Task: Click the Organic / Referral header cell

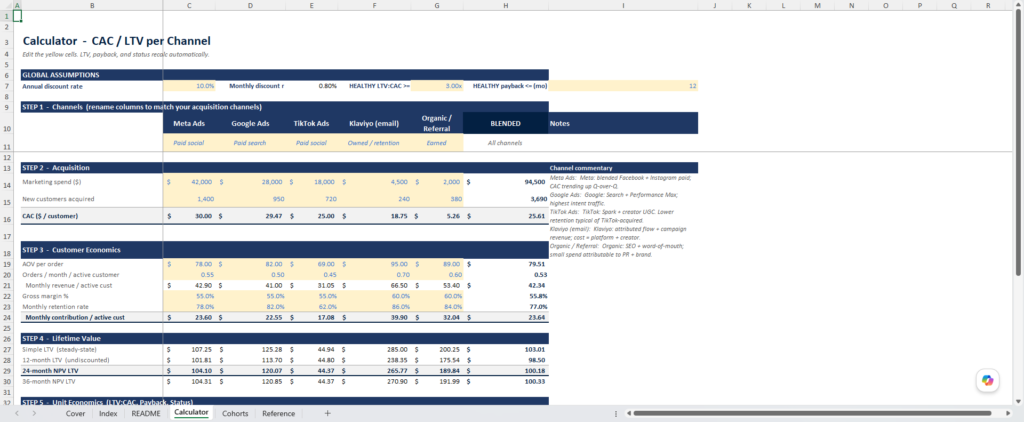Action: [437, 123]
